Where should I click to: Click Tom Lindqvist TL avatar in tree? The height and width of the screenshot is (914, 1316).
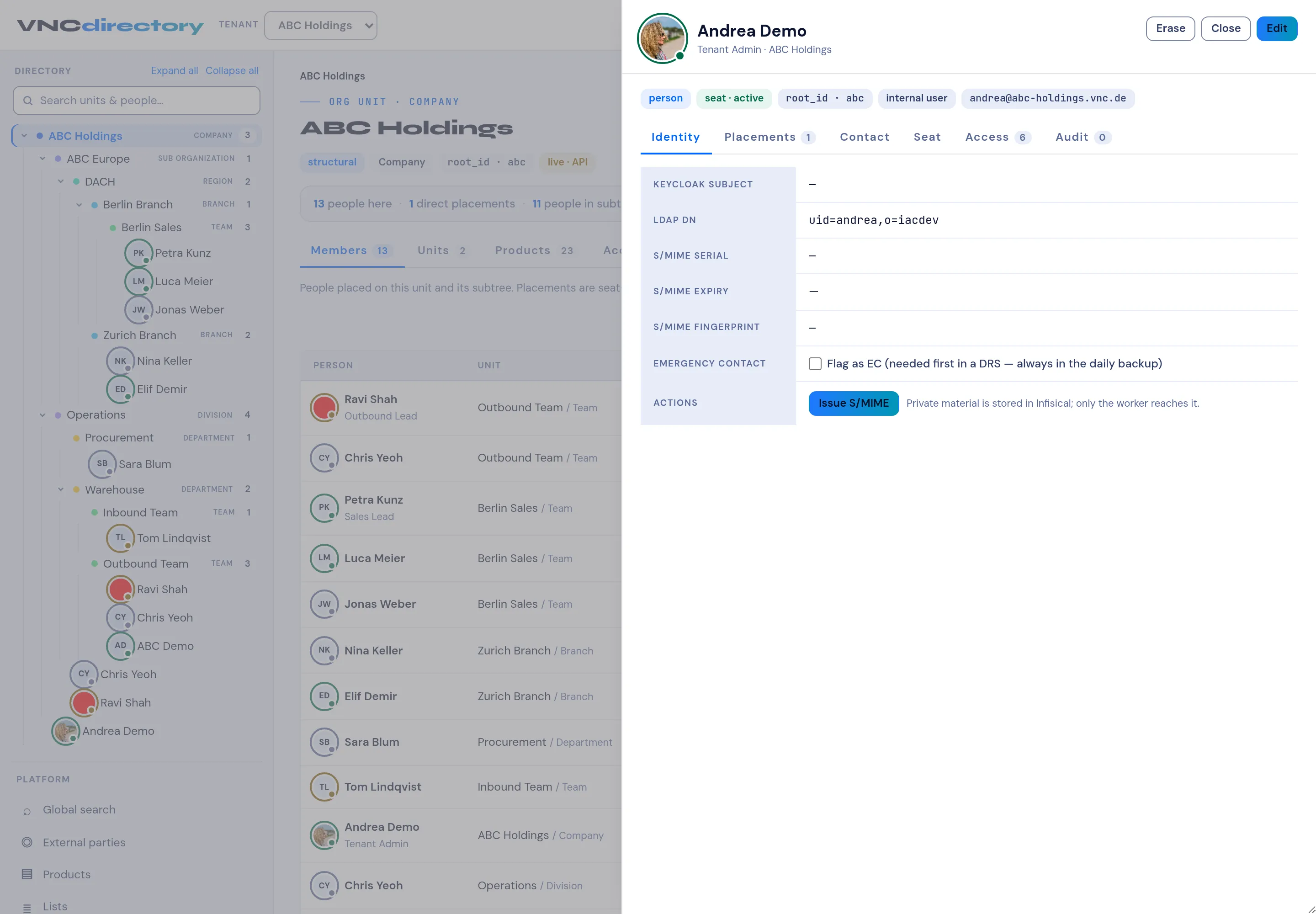[120, 538]
